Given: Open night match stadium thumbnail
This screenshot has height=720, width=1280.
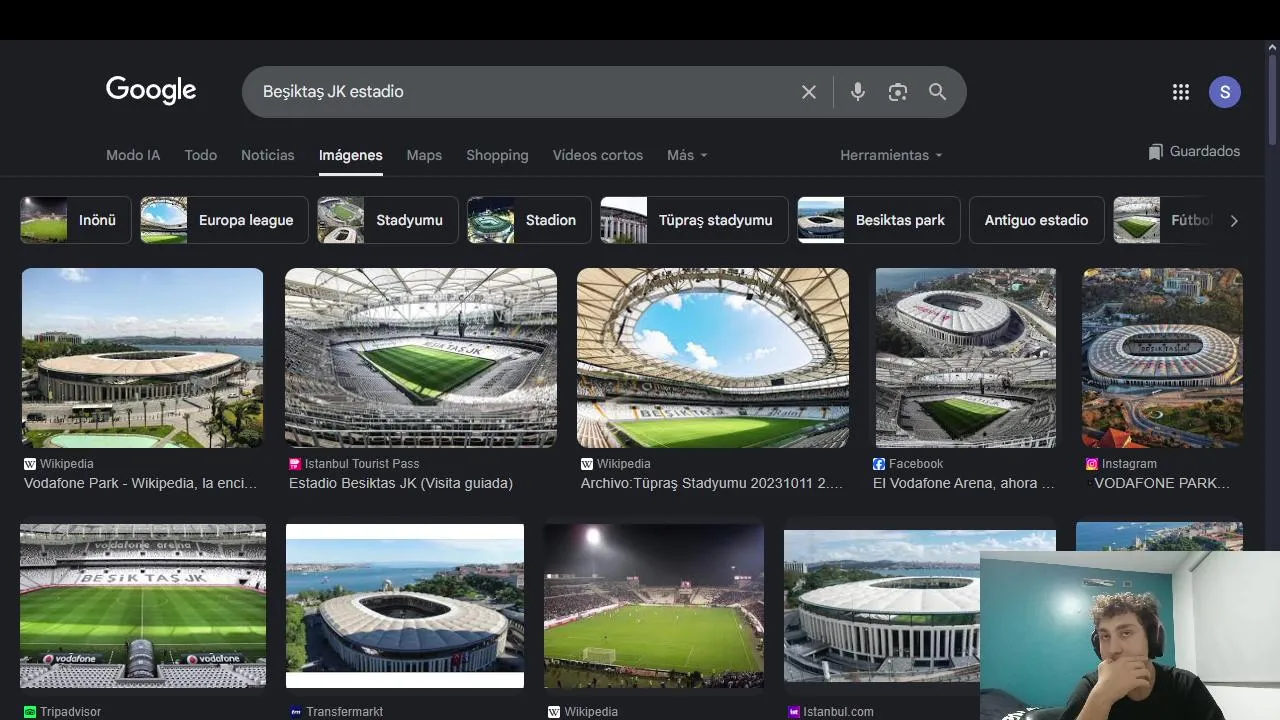Looking at the screenshot, I should click(x=654, y=606).
